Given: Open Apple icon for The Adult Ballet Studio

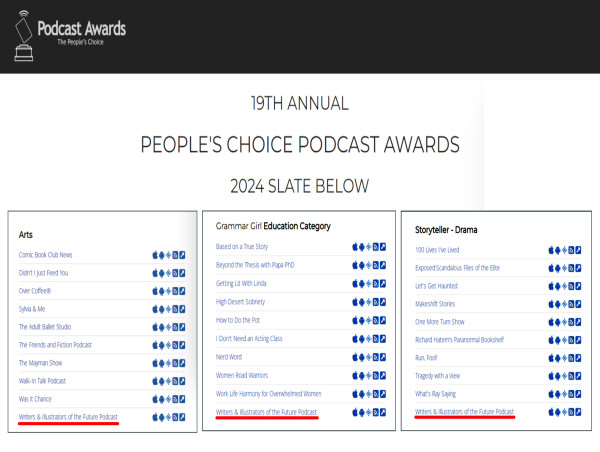Looking at the screenshot, I should pos(155,327).
